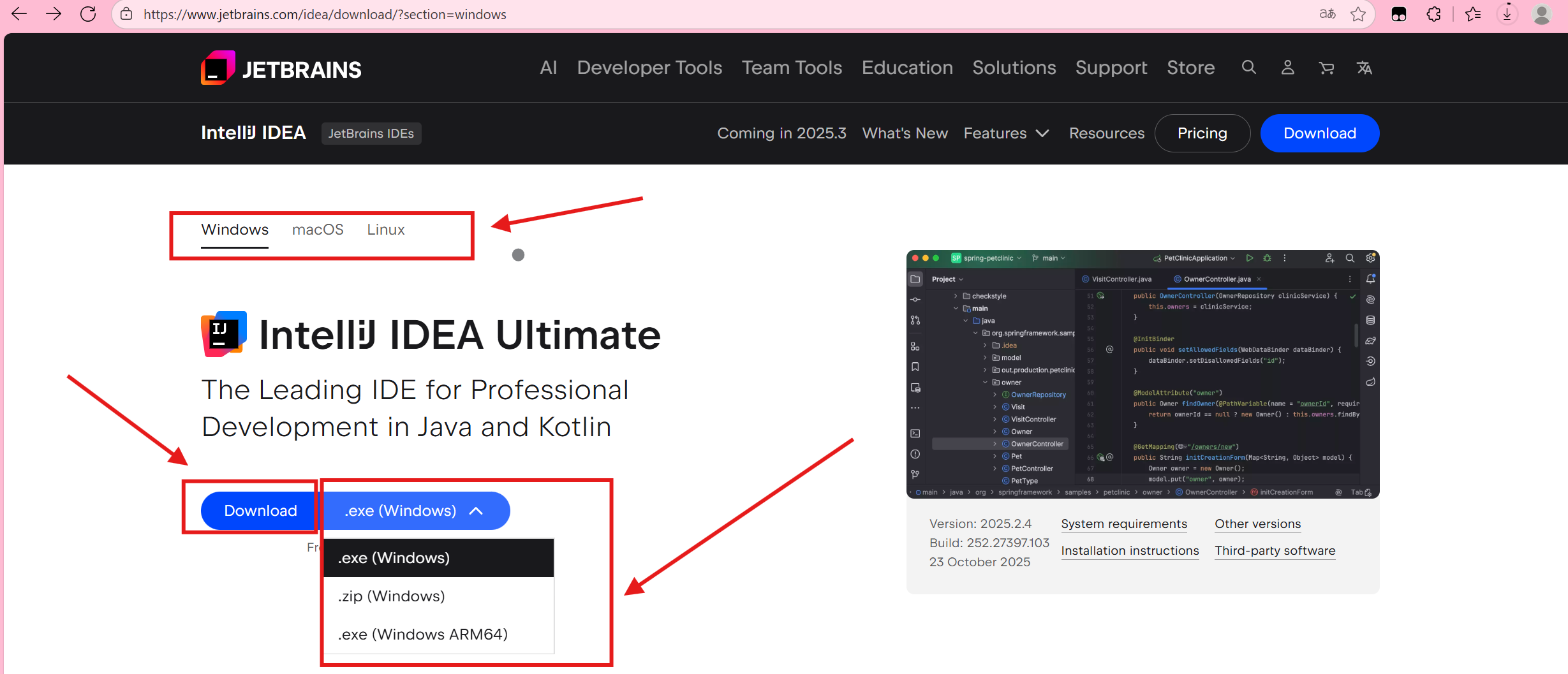Bookmark page with the star icon
1568x674 pixels.
point(1358,14)
